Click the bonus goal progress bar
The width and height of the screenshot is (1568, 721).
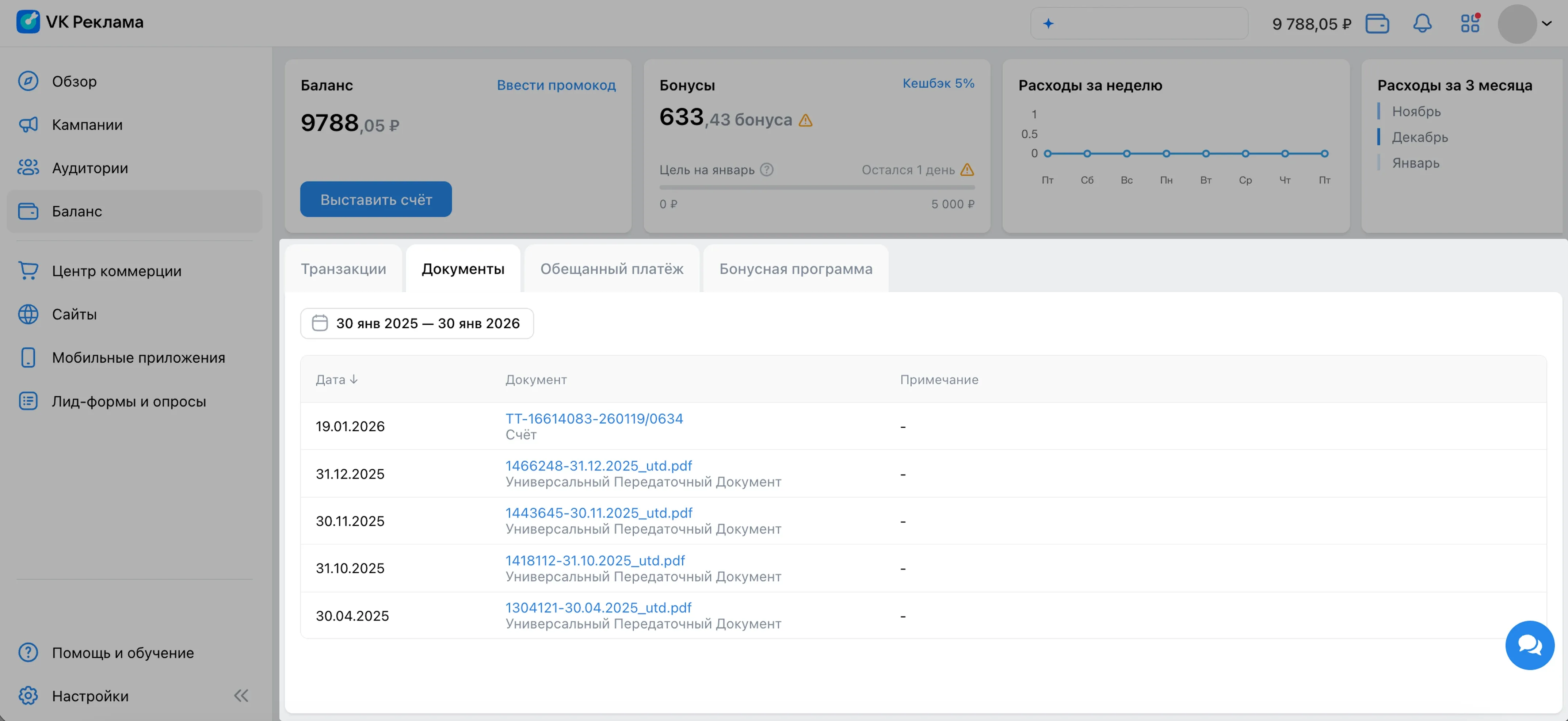tap(817, 188)
